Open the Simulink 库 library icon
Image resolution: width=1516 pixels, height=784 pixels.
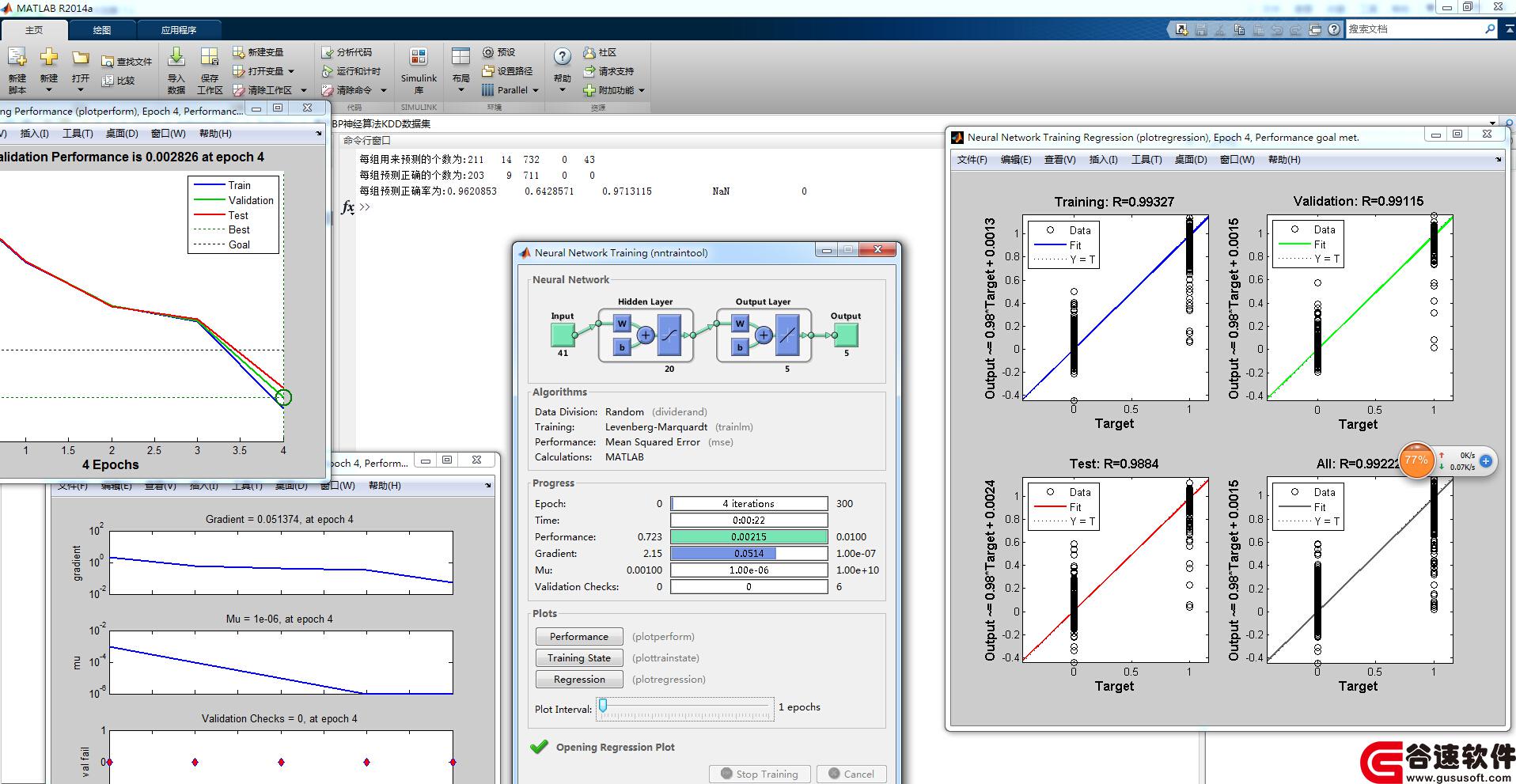click(x=419, y=57)
